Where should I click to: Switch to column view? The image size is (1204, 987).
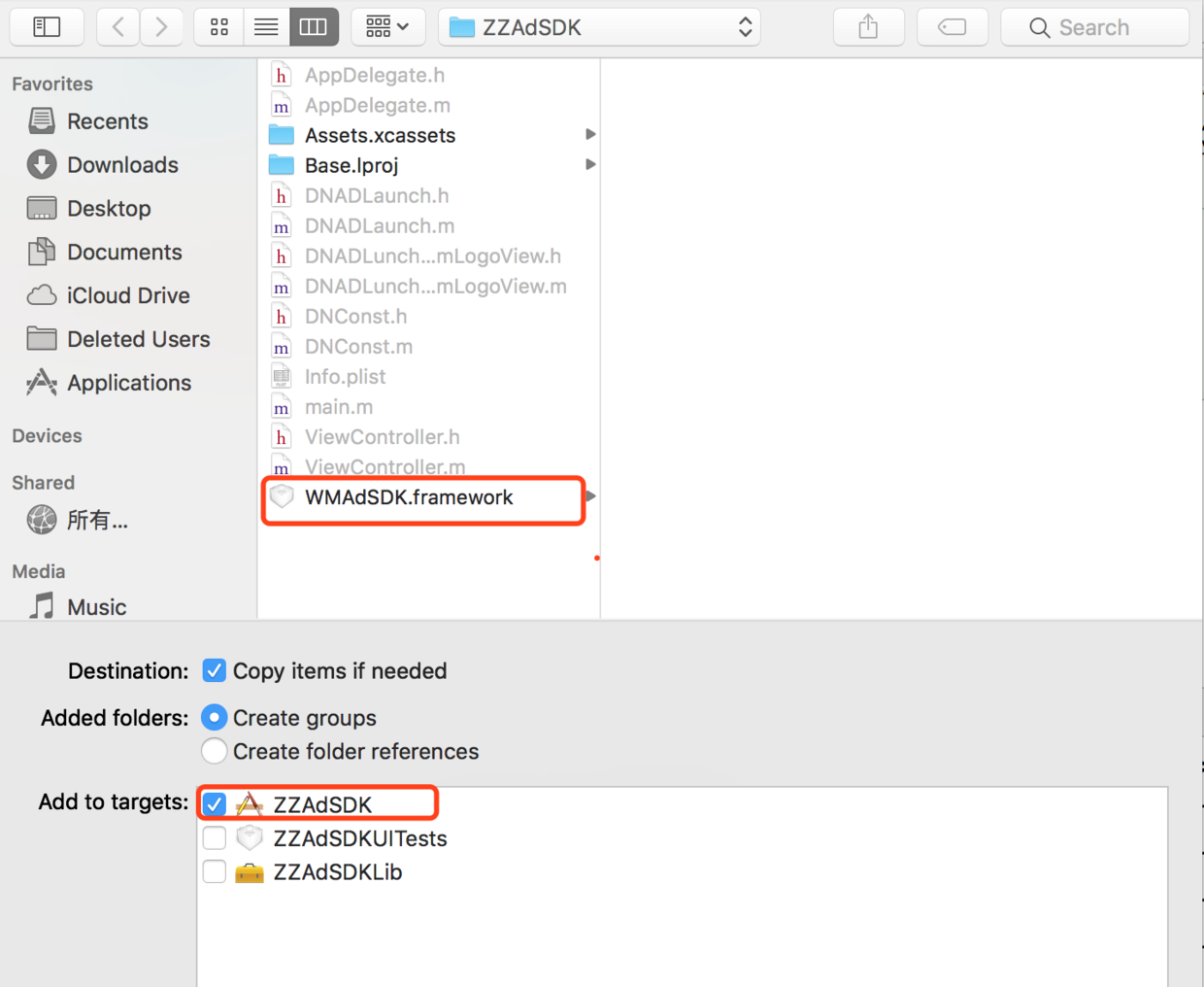(314, 27)
